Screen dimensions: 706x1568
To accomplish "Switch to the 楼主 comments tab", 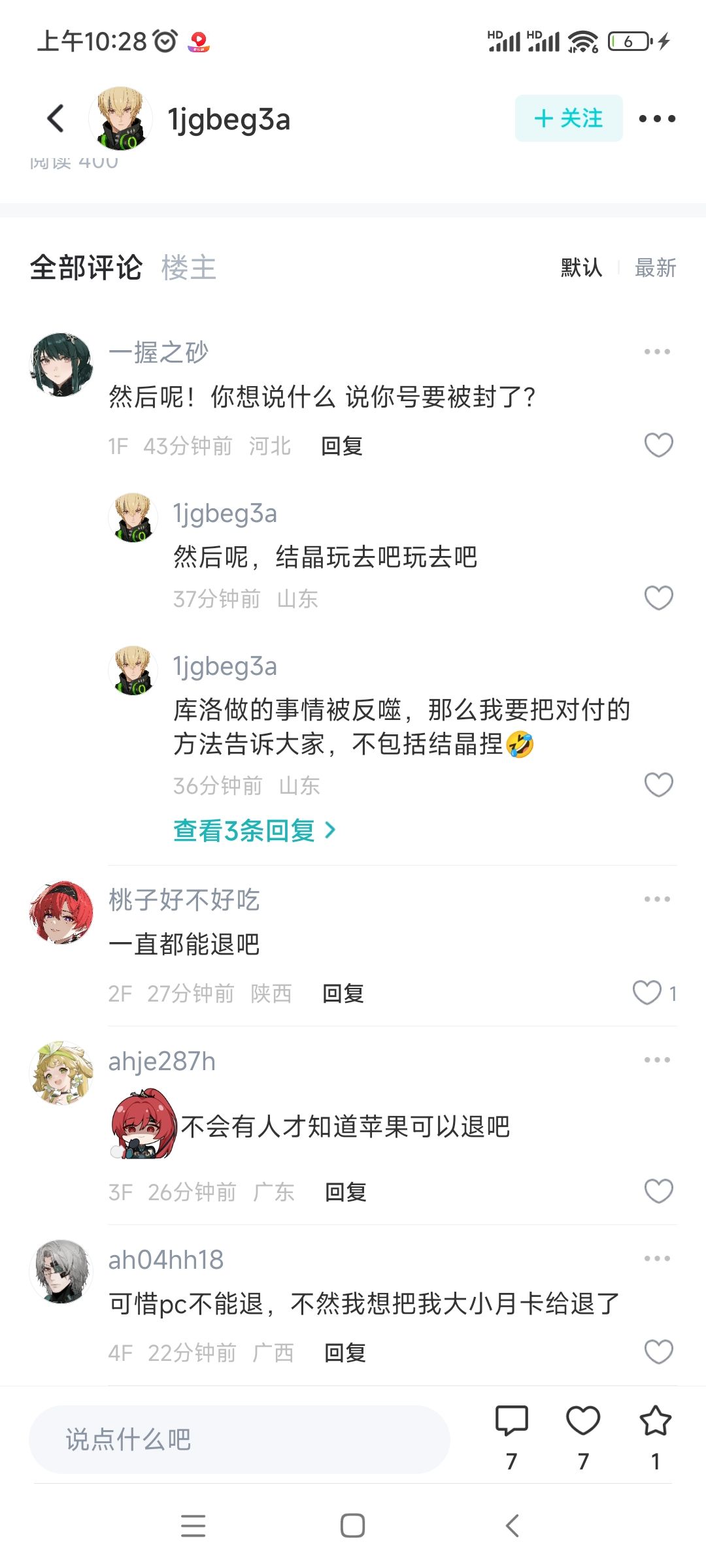I will point(189,268).
